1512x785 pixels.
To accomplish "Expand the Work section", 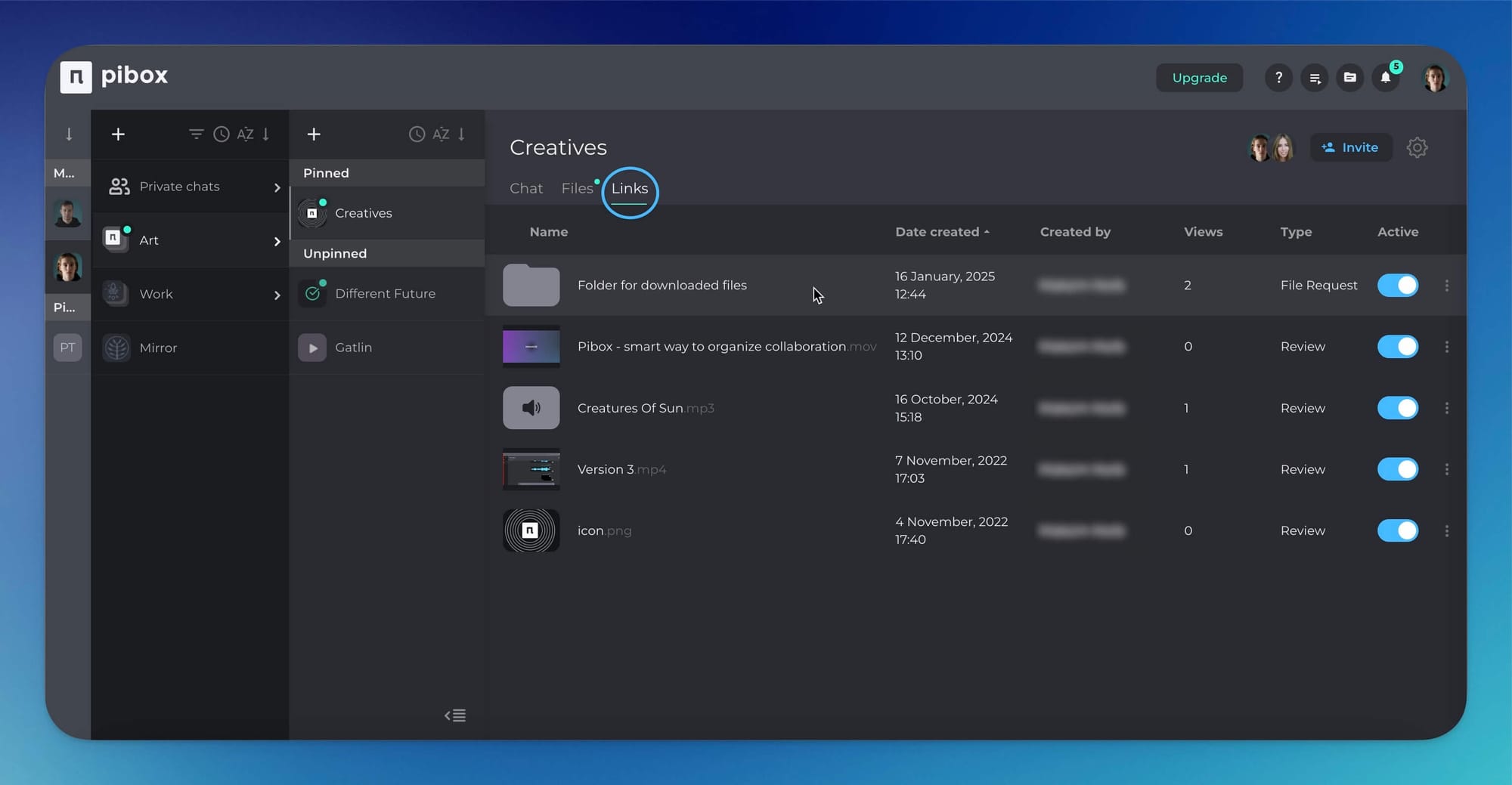I will click(x=277, y=294).
